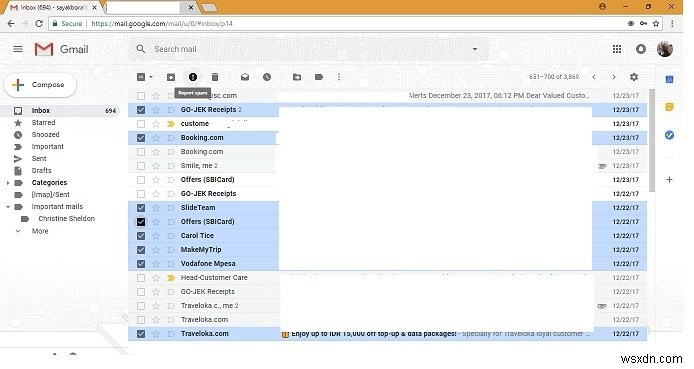The width and height of the screenshot is (694, 369).
Task: Collapse the Important mails label arrow
Action: tap(8, 207)
